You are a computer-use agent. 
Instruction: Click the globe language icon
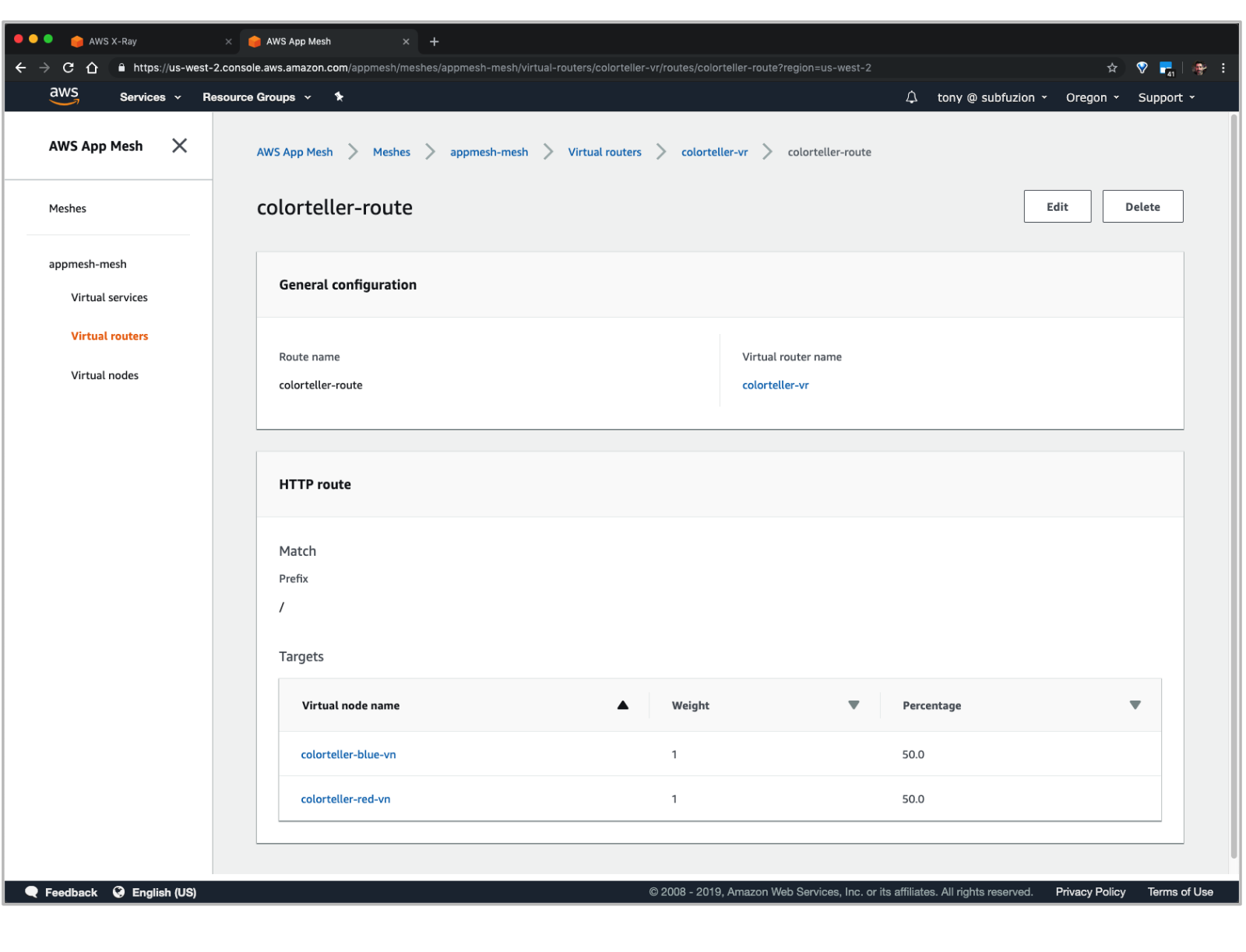[x=118, y=892]
